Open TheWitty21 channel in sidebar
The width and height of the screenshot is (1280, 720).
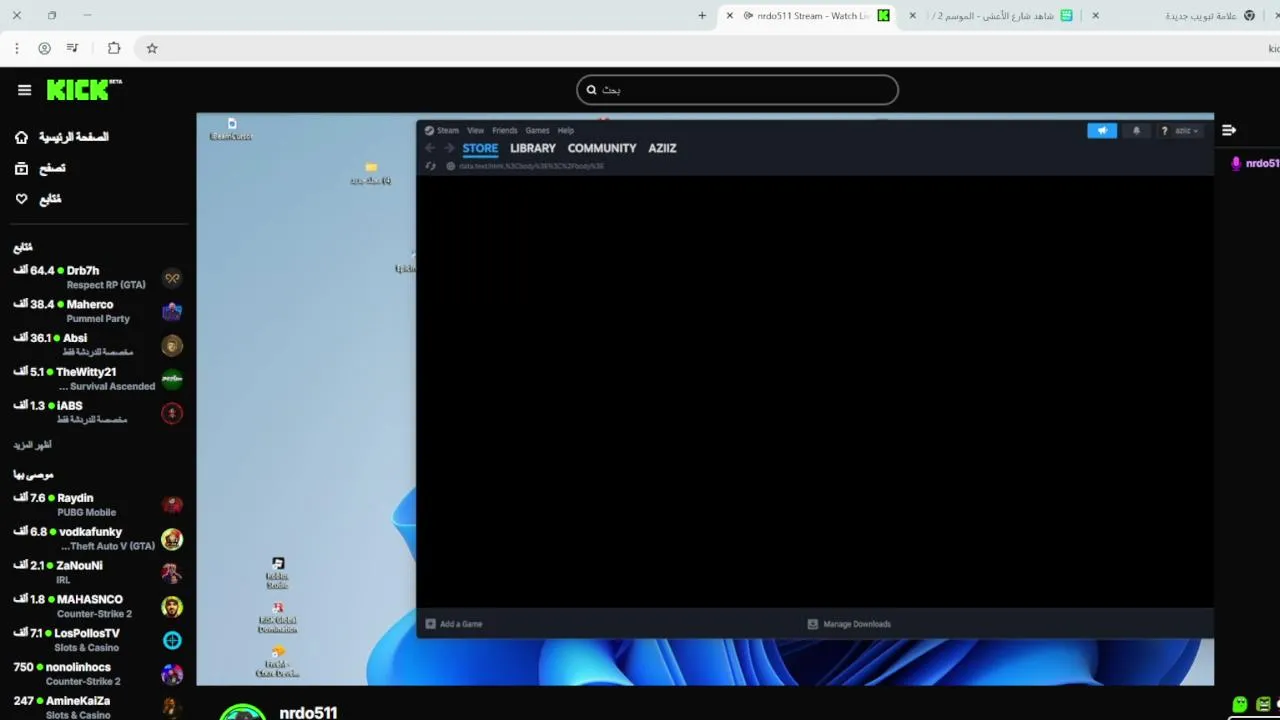pos(98,379)
